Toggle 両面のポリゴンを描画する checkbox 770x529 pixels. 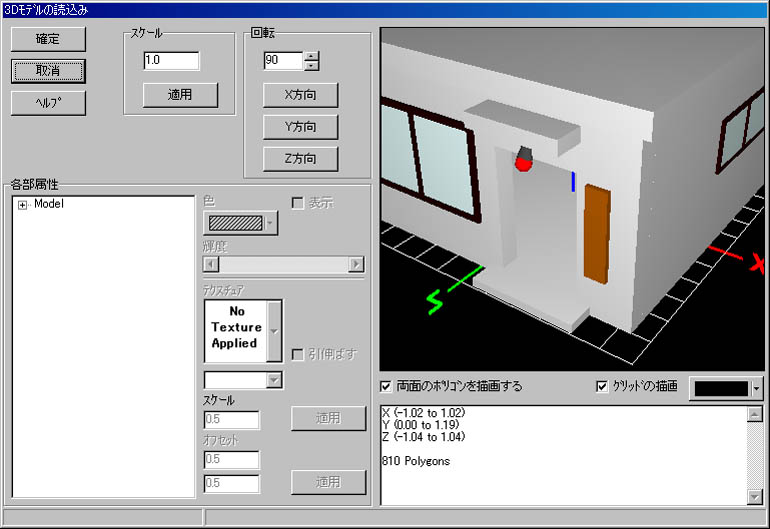[386, 387]
